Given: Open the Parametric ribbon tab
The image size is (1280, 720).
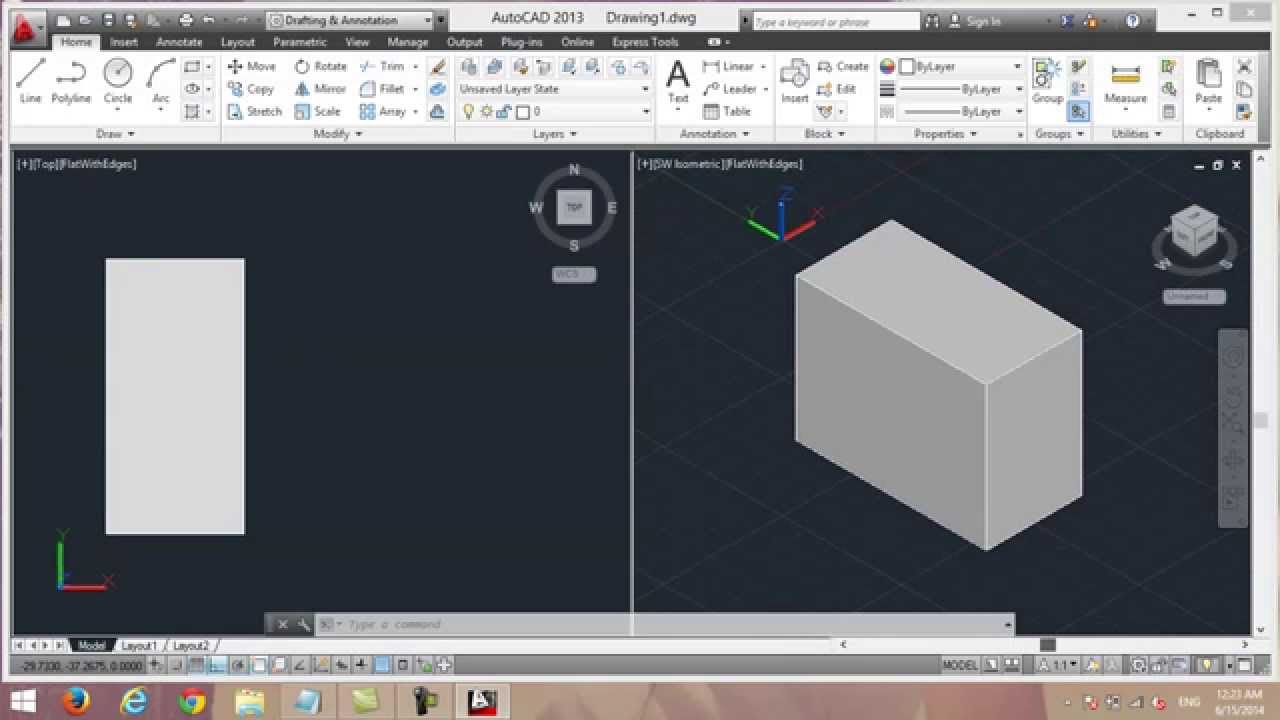Looking at the screenshot, I should (300, 42).
